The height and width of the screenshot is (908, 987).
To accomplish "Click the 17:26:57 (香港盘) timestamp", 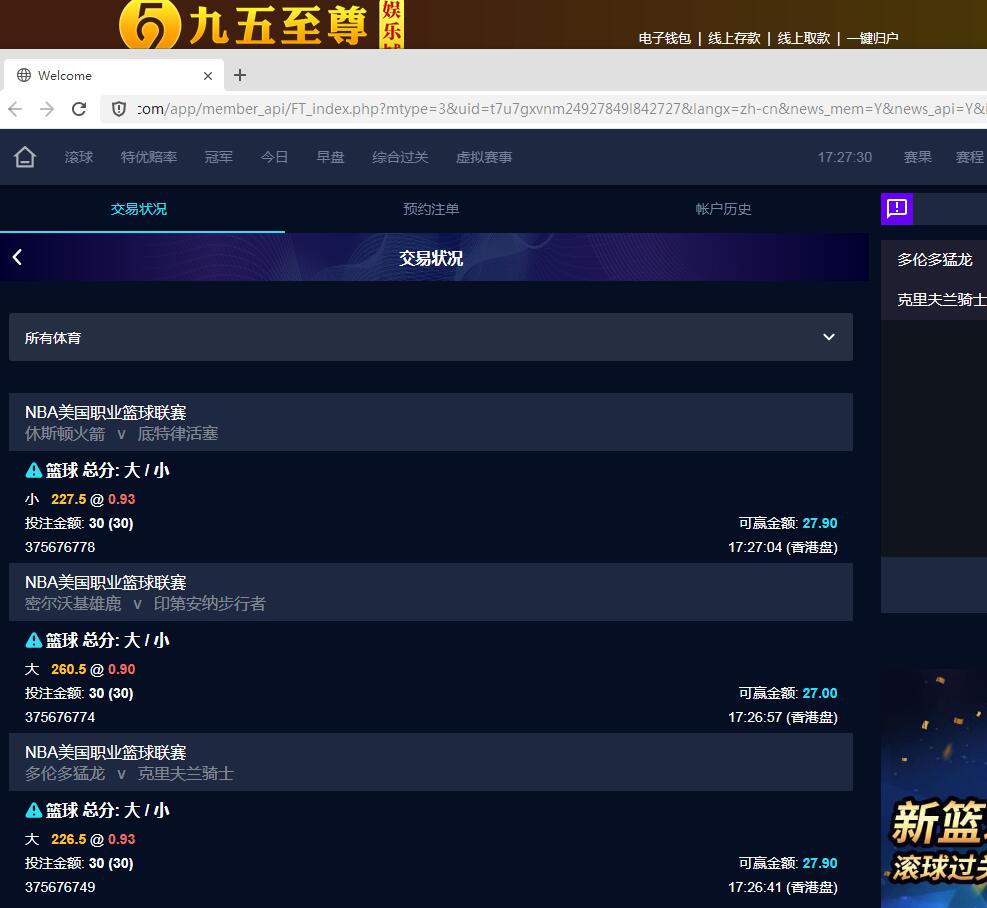I will click(x=783, y=717).
